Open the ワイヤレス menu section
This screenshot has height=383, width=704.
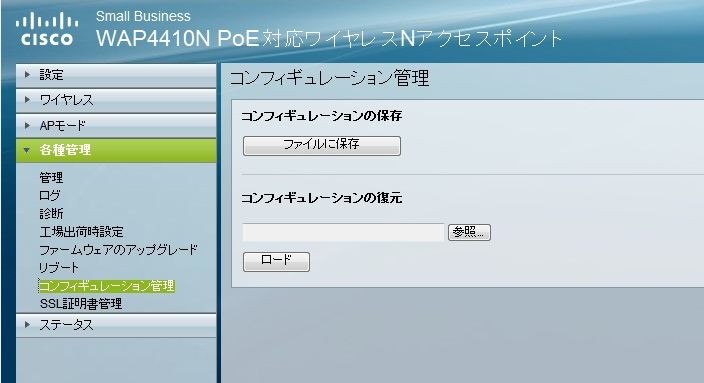click(116, 100)
